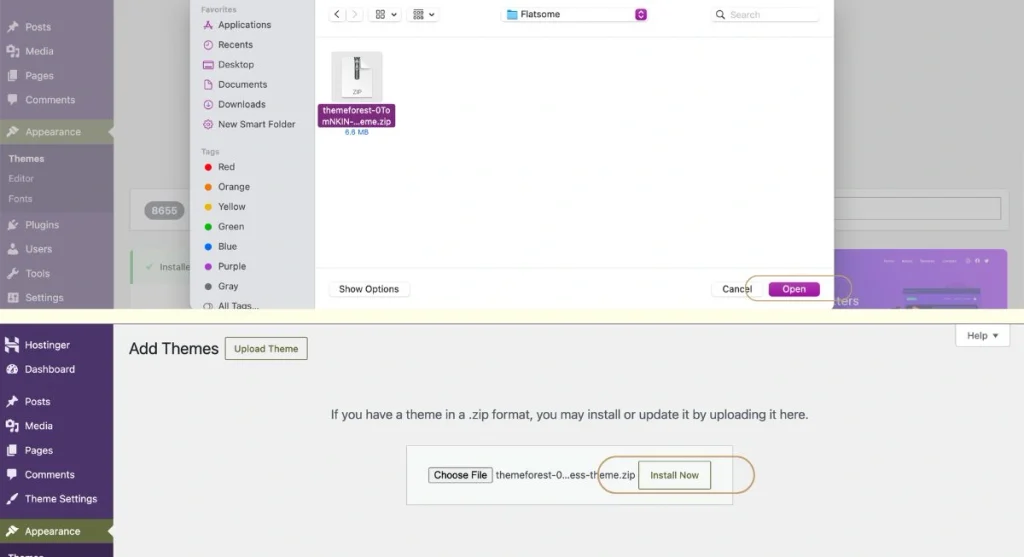Expand the Help dropdown tab

tap(982, 336)
